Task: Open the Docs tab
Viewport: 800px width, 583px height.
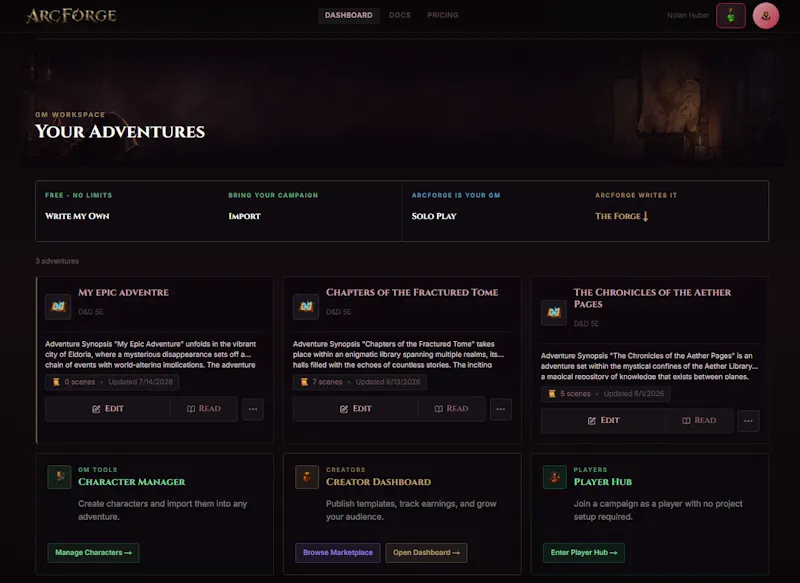Action: tap(400, 15)
